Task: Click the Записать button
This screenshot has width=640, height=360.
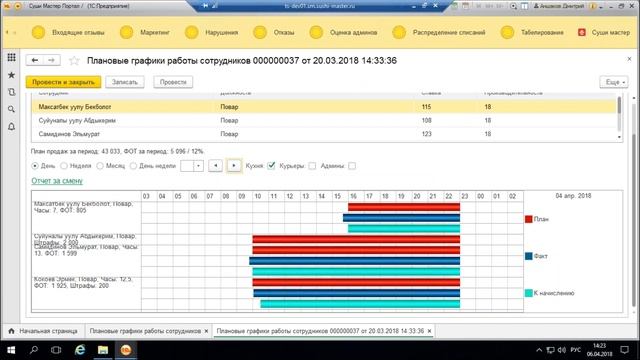Action: 124,82
